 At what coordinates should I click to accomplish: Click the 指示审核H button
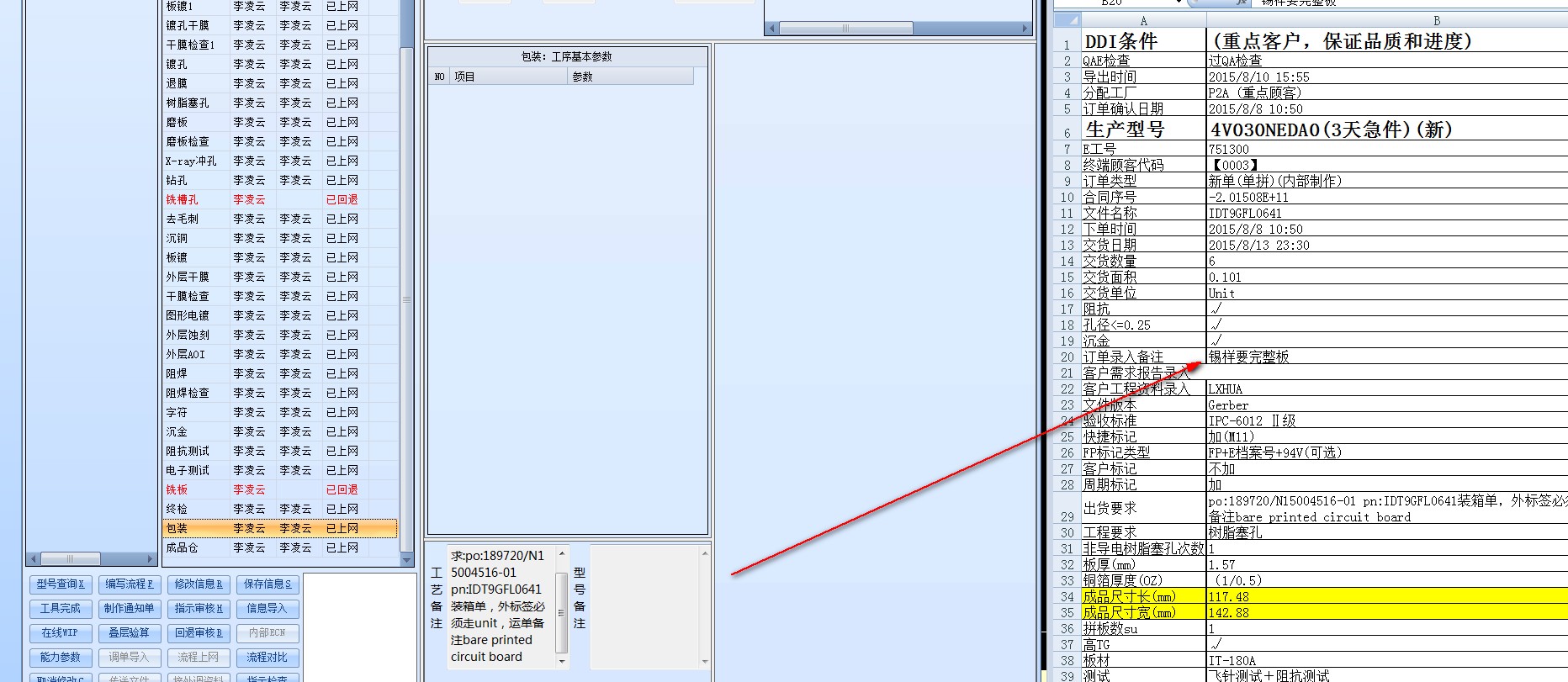point(198,609)
